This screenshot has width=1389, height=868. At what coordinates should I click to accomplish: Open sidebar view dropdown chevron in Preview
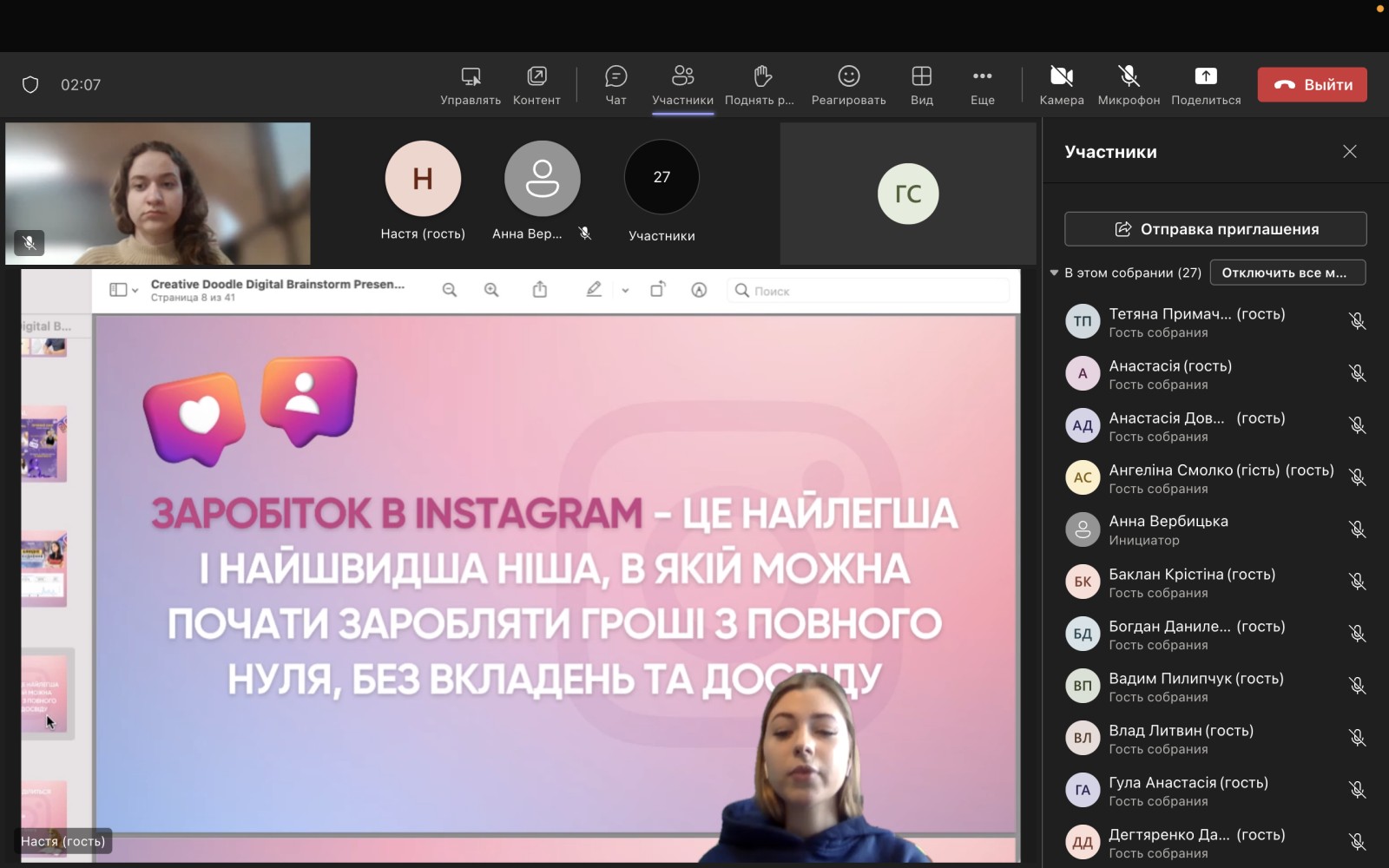pos(135,291)
